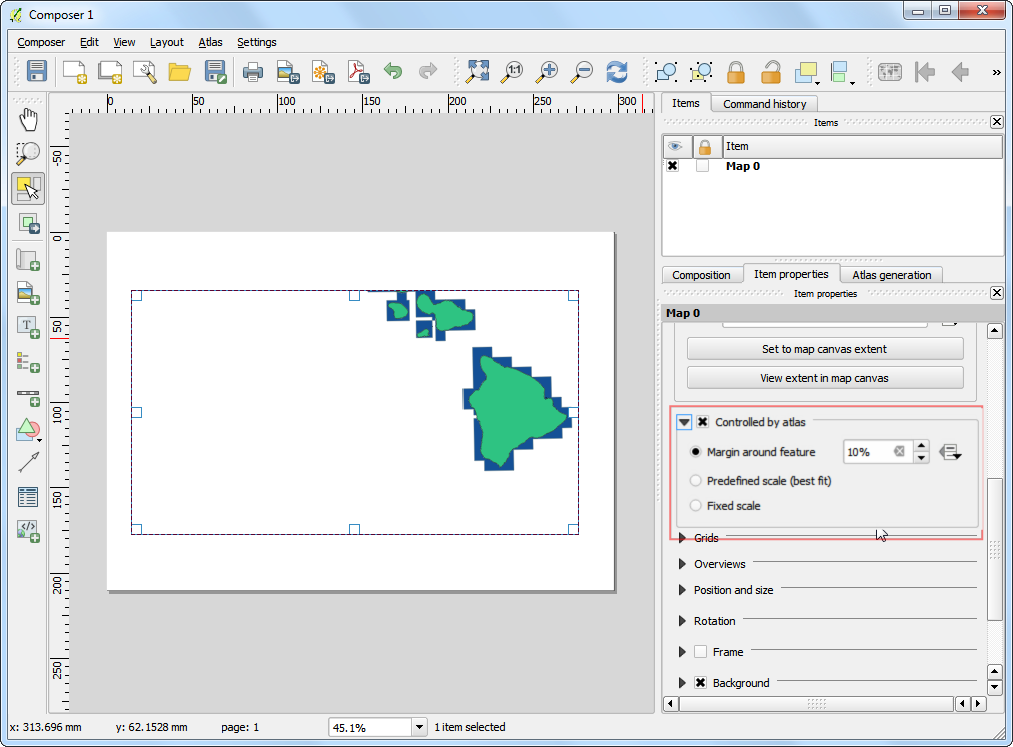Image resolution: width=1013 pixels, height=747 pixels.
Task: Select Predefined scale (best fit)
Action: [695, 481]
